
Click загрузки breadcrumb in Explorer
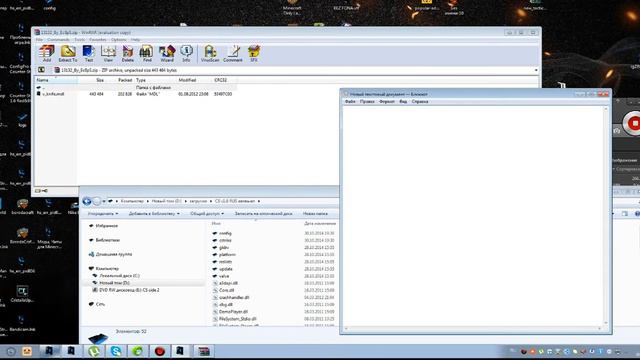(198, 201)
